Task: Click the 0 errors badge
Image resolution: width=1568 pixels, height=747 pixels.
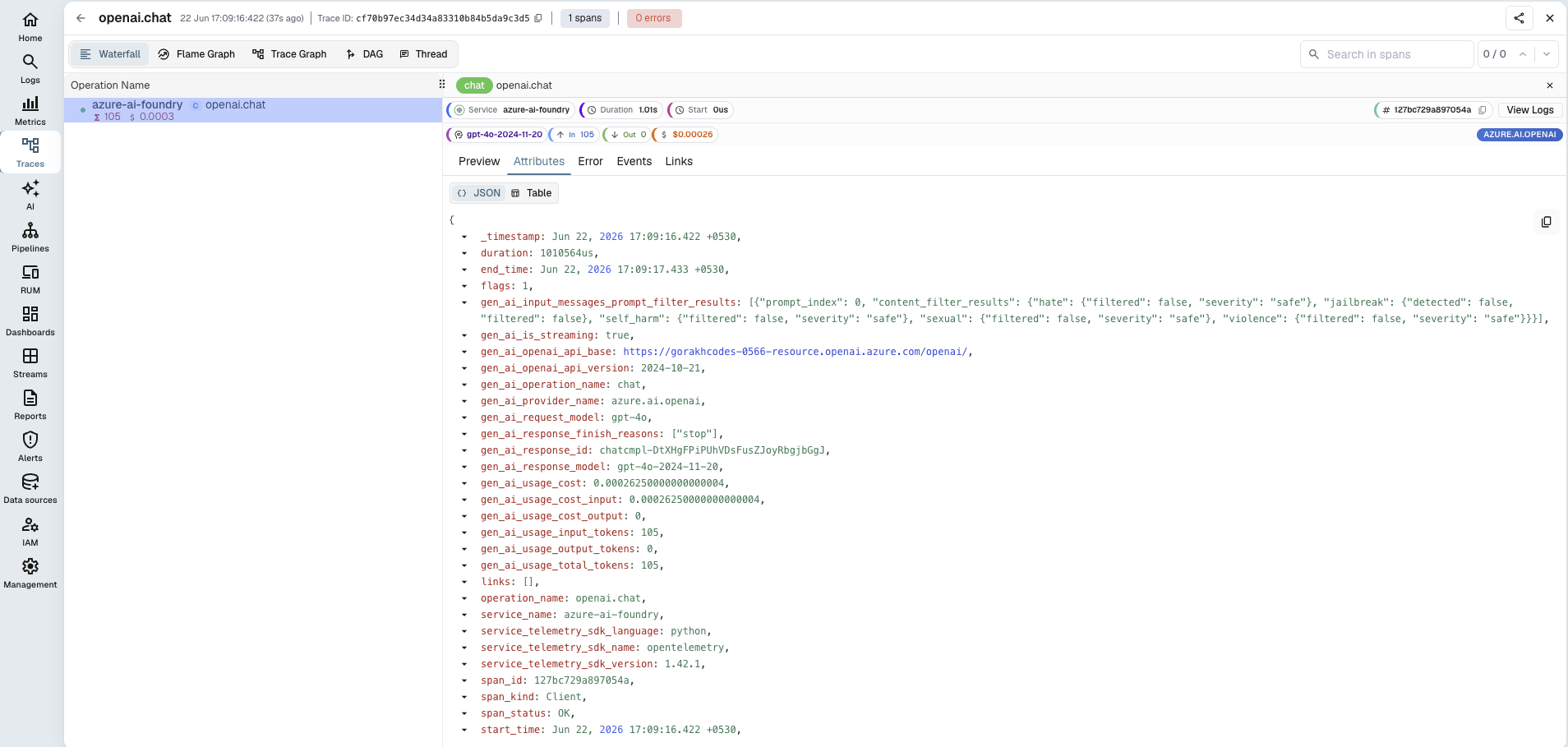Action: coord(654,18)
